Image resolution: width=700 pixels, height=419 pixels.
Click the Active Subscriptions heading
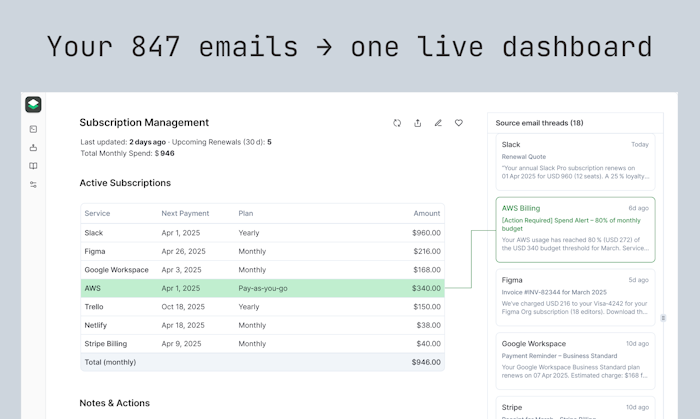point(125,183)
